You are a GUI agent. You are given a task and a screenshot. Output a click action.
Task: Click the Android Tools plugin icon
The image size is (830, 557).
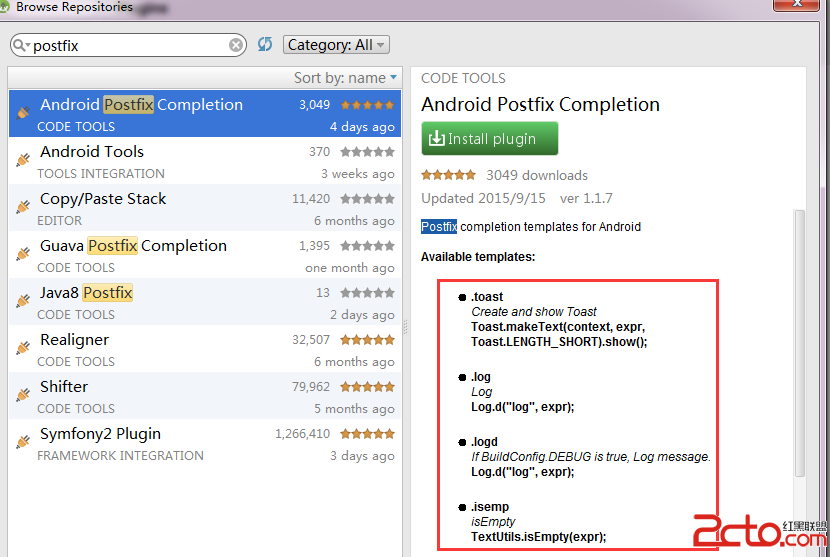pos(23,159)
